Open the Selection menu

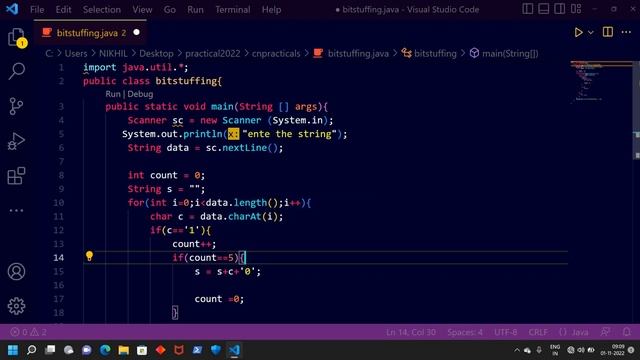(102, 9)
